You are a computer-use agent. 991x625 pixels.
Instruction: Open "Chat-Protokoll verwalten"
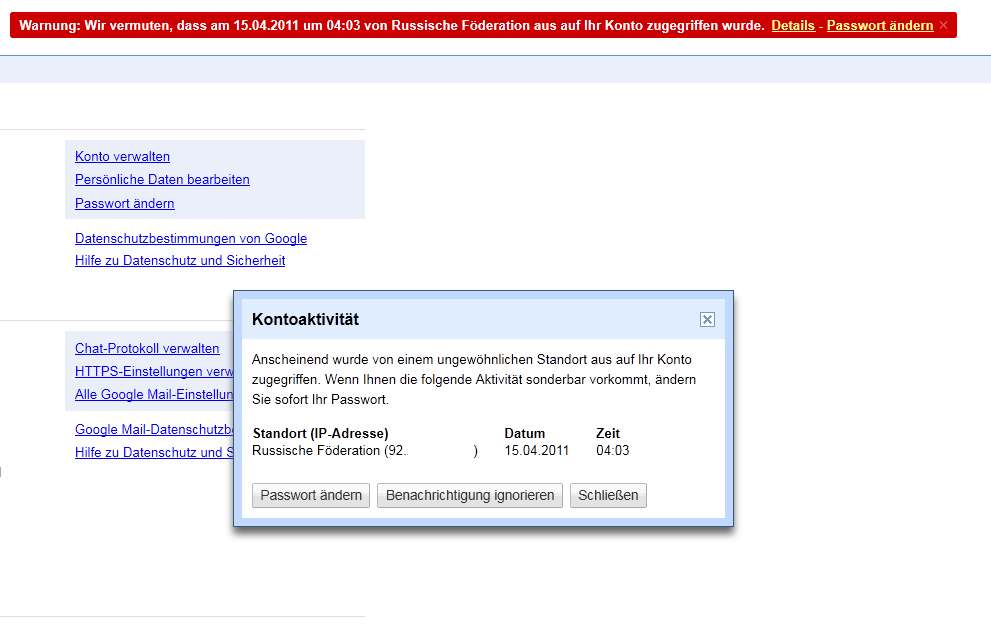147,348
